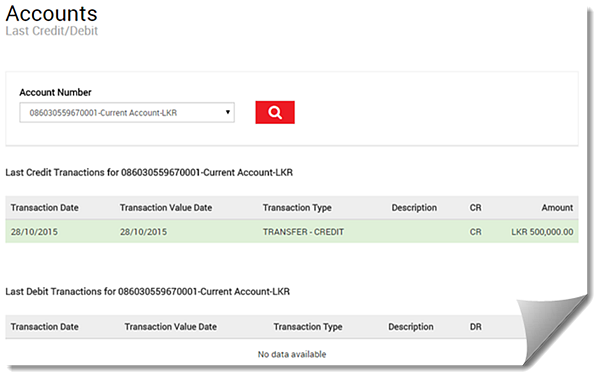Click the LKR 500,000.00 amount cell
Image resolution: width=600 pixels, height=378 pixels.
542,232
